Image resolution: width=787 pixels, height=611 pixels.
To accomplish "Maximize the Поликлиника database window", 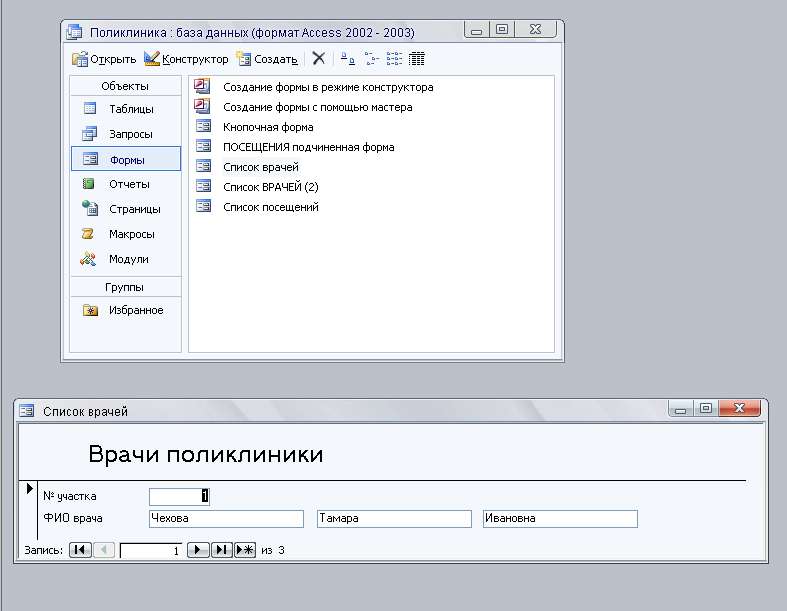I will 502,30.
